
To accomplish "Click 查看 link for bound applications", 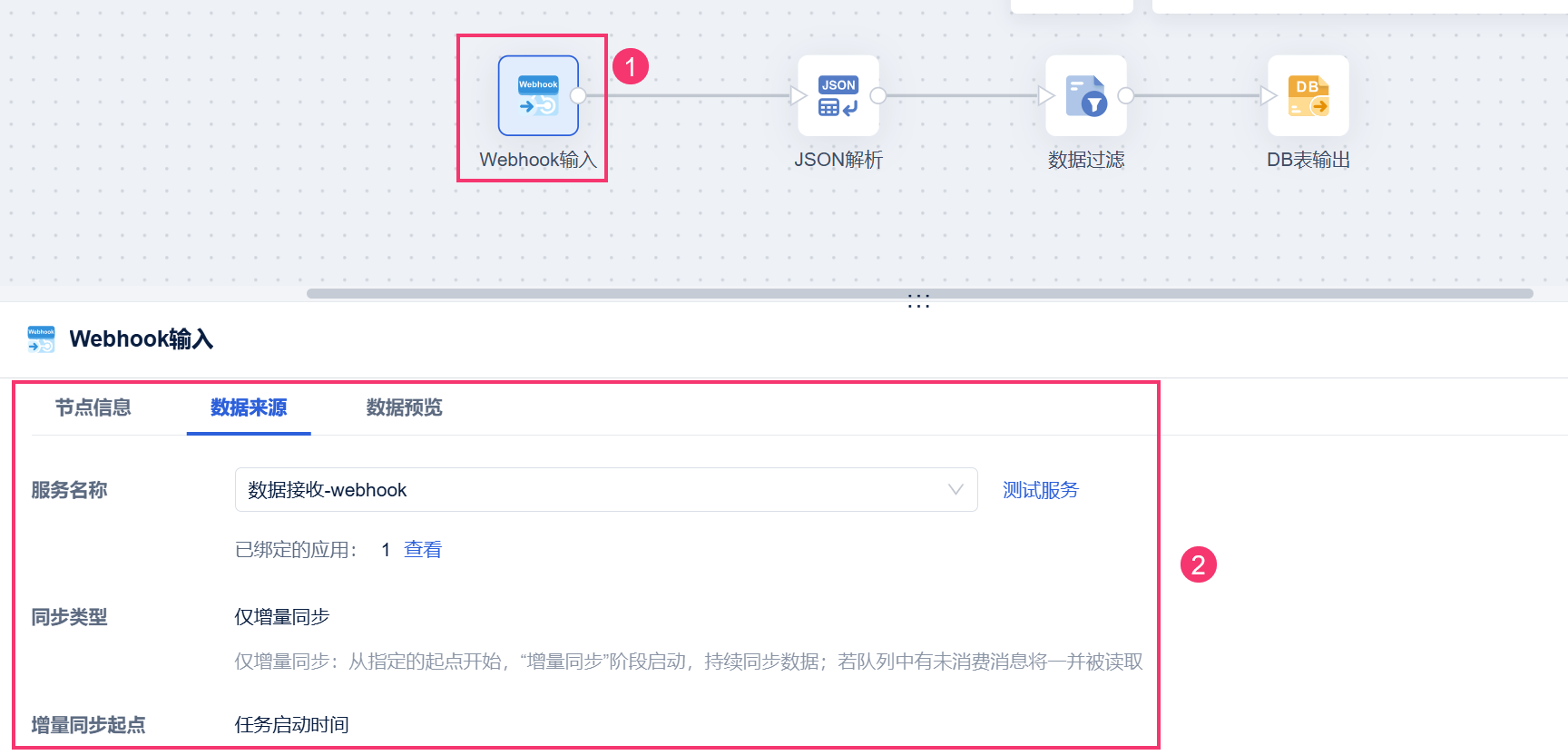I will pos(423,549).
